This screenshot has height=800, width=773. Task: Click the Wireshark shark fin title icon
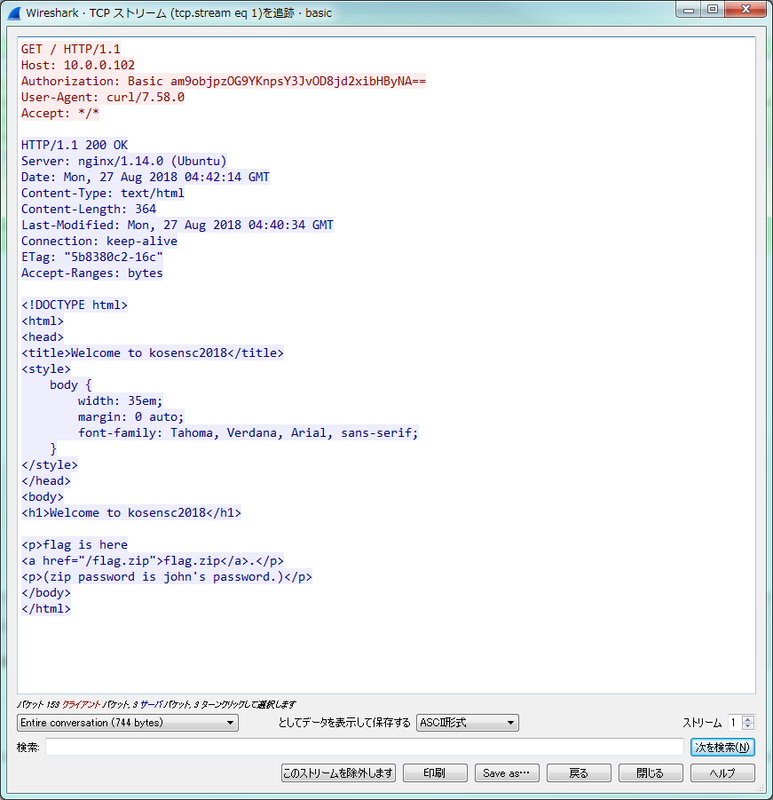coord(14,13)
